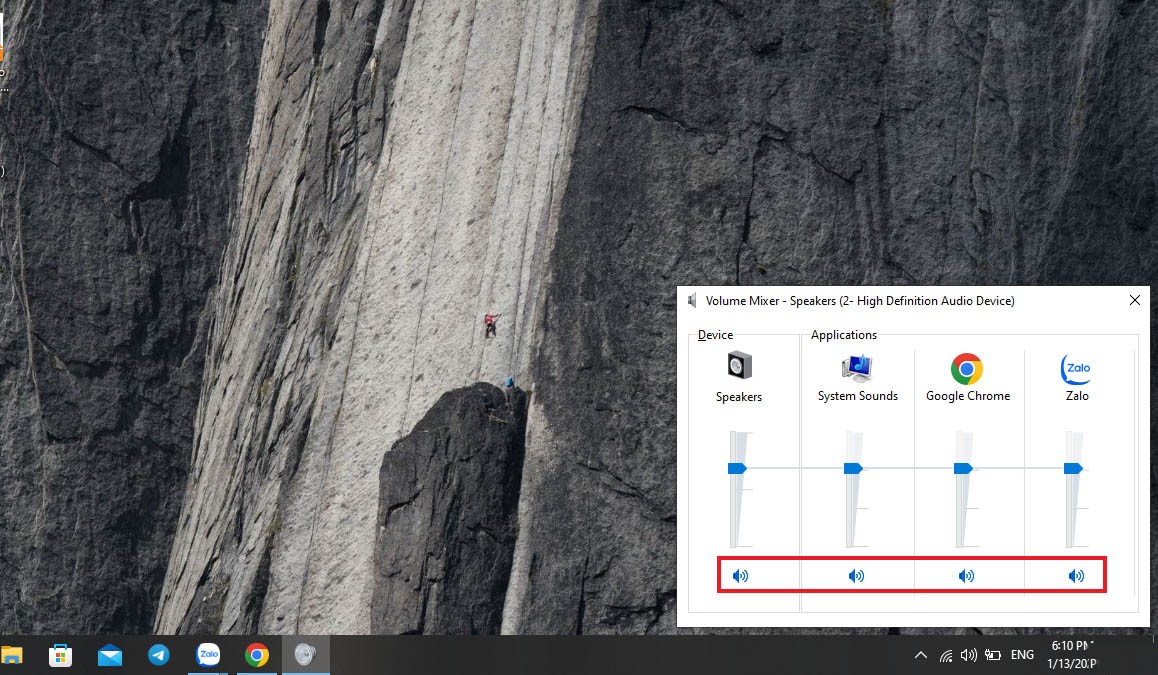Click the Volume Mixer taskbar button
The width and height of the screenshot is (1158, 675).
coord(305,655)
